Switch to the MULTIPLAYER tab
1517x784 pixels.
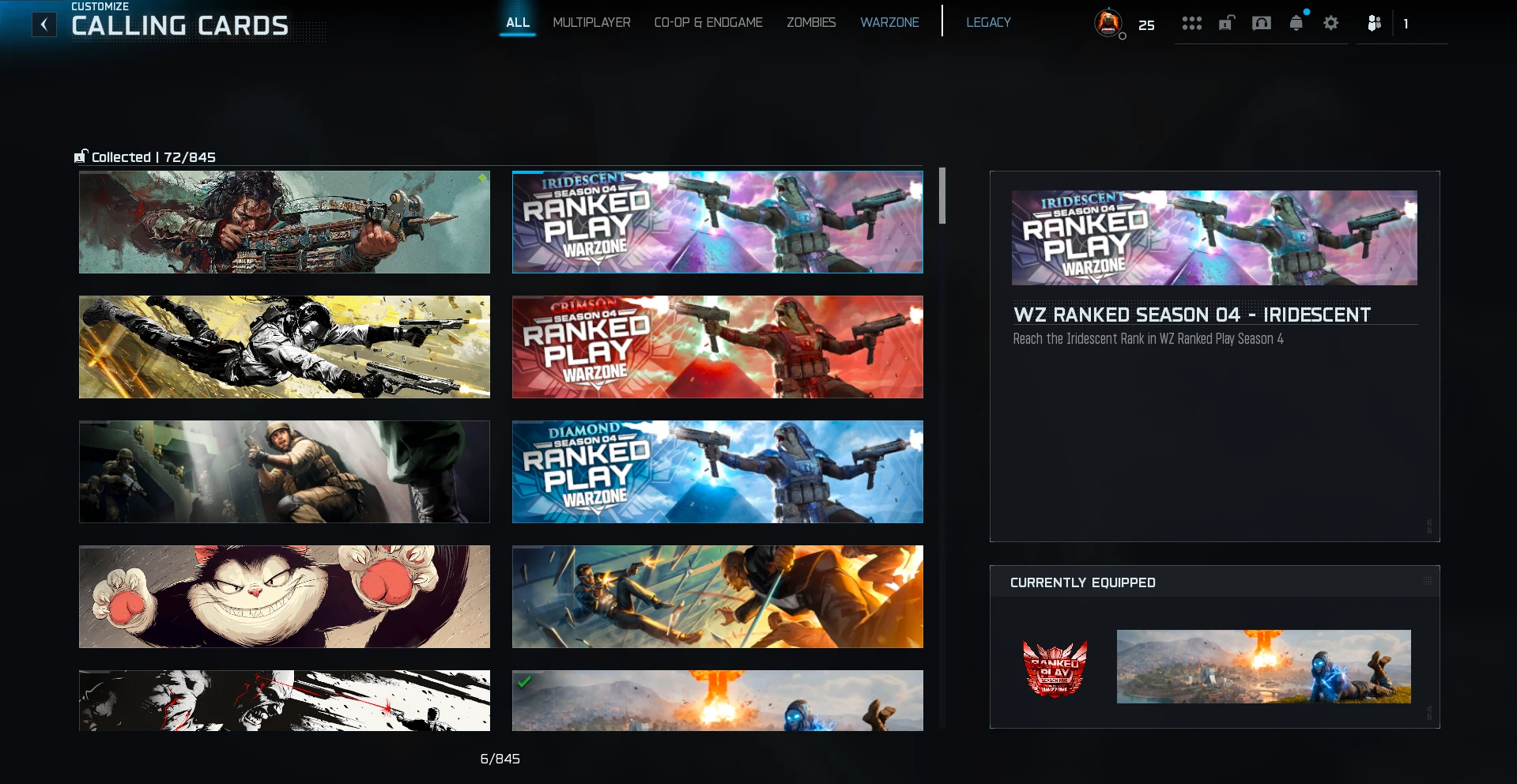pos(591,22)
